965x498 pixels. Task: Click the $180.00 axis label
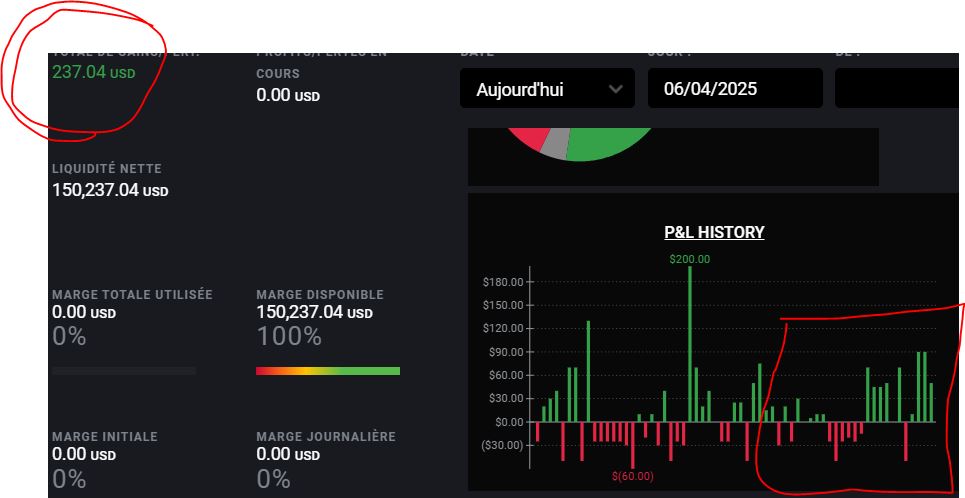(x=503, y=283)
